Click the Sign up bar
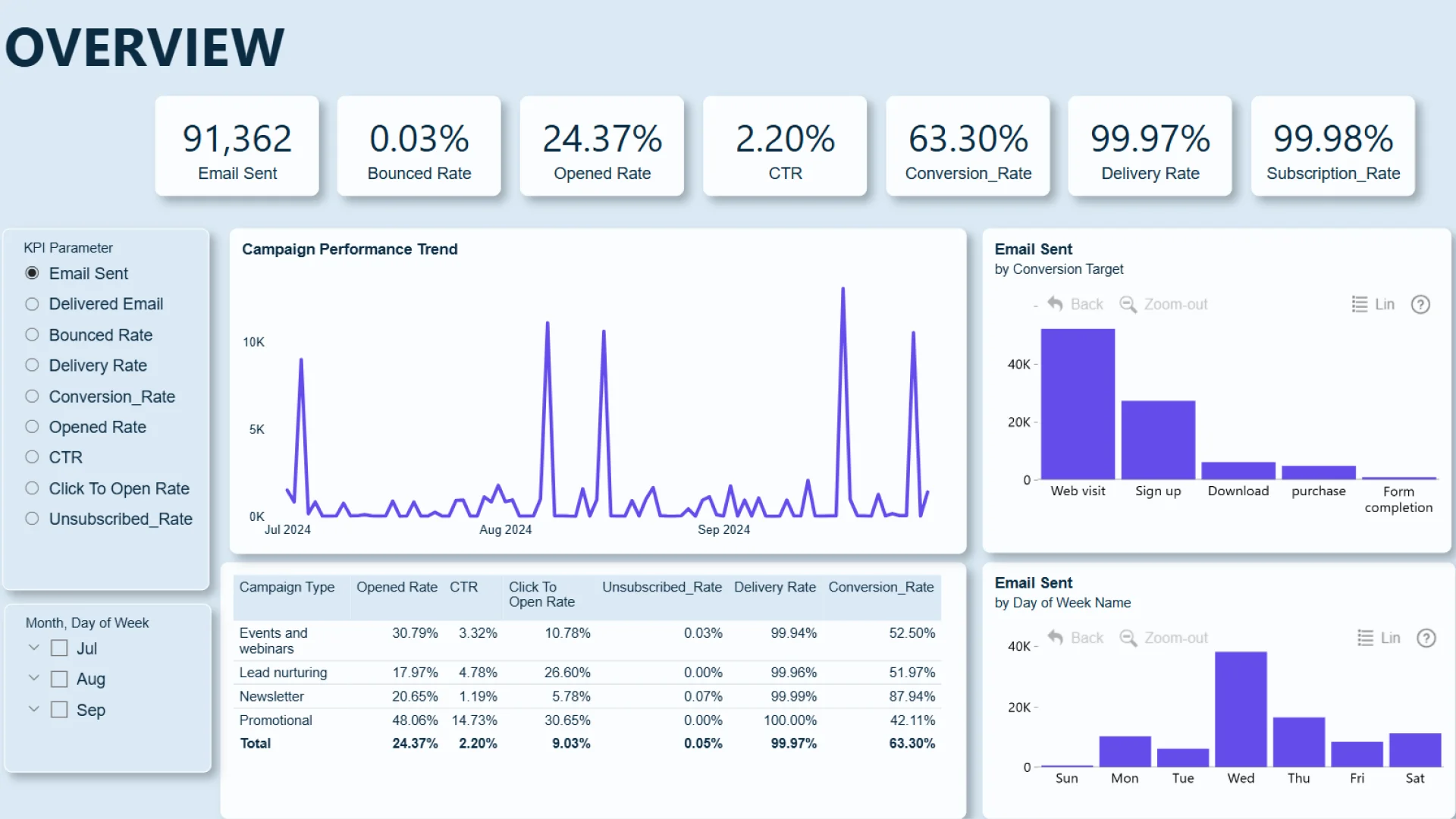Screen dimensions: 1456x819 point(1158,440)
